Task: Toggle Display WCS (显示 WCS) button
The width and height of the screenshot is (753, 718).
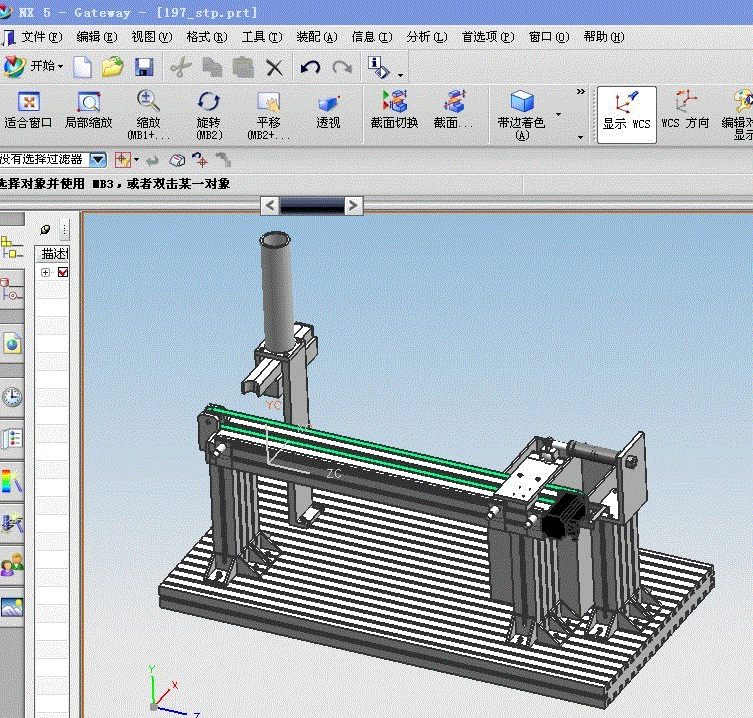Action: click(627, 110)
